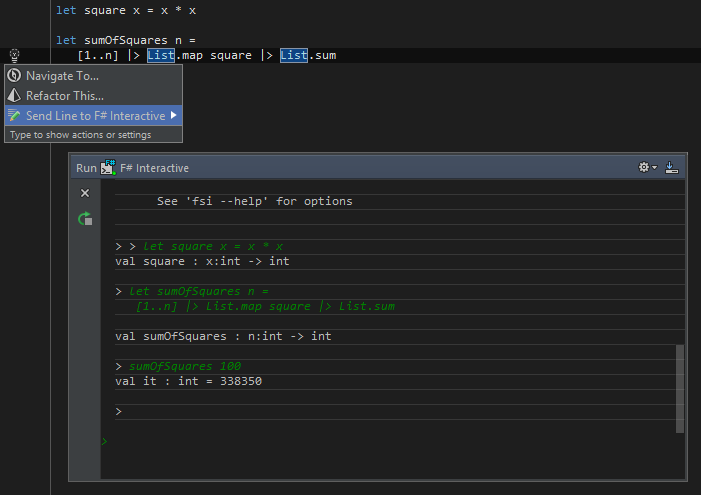Open the gear settings menu
This screenshot has height=495, width=701.
[647, 167]
